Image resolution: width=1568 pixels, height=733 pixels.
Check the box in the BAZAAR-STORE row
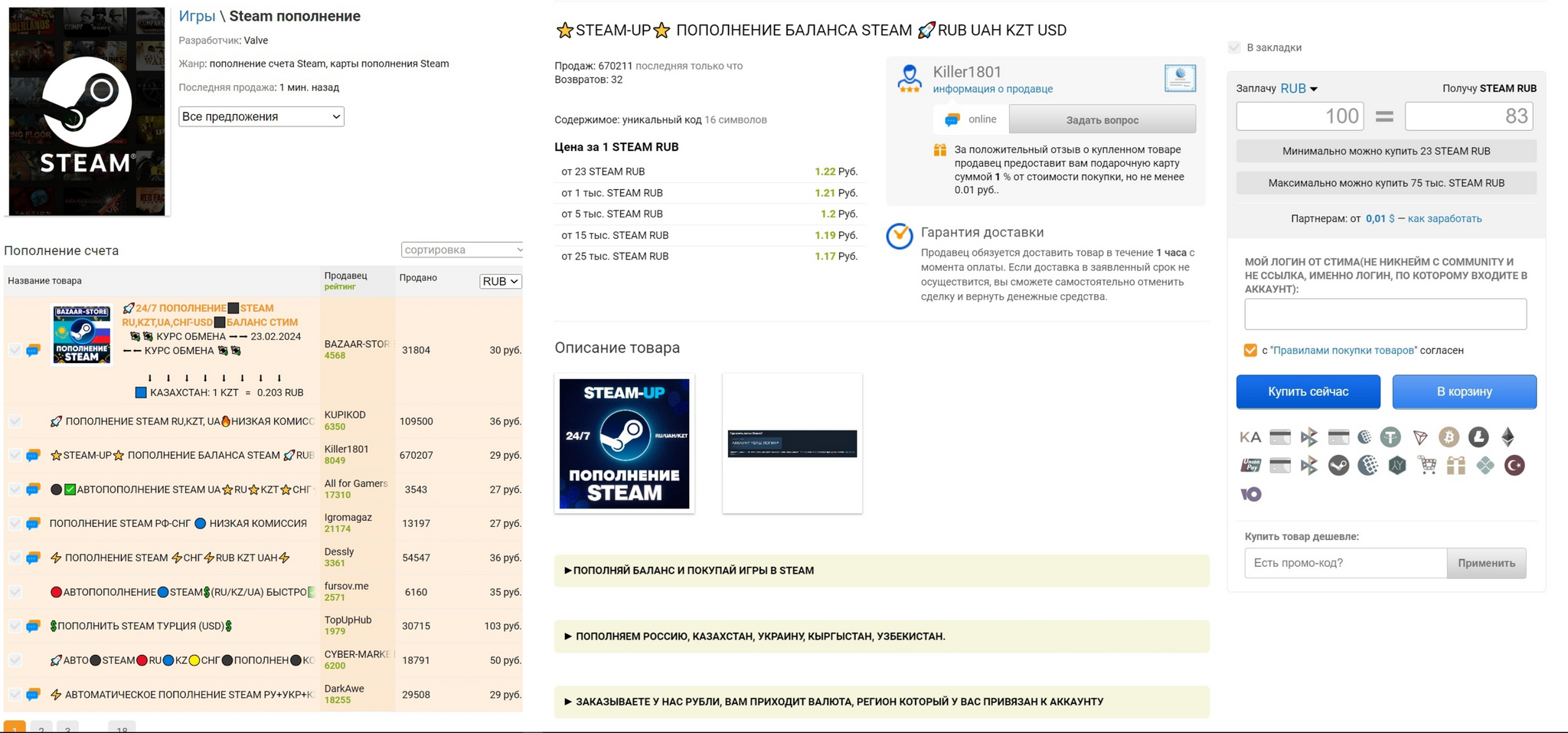coord(15,350)
